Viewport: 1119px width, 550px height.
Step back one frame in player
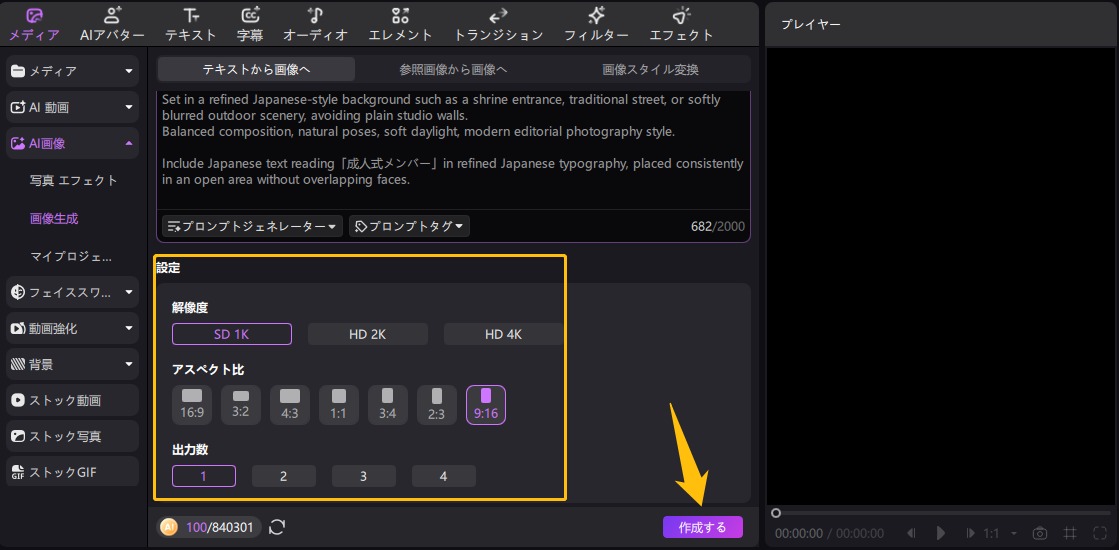pos(911,533)
